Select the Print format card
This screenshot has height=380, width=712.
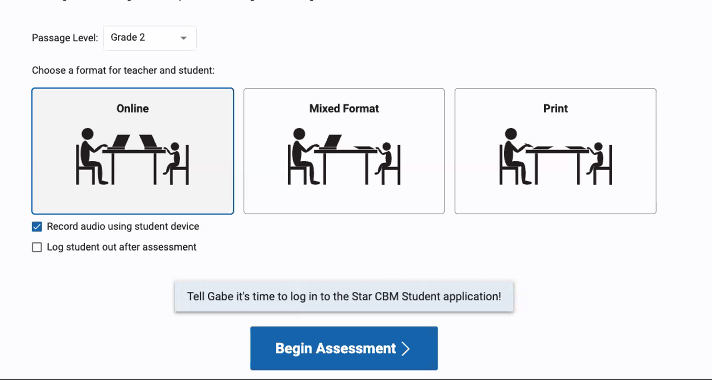(x=555, y=151)
